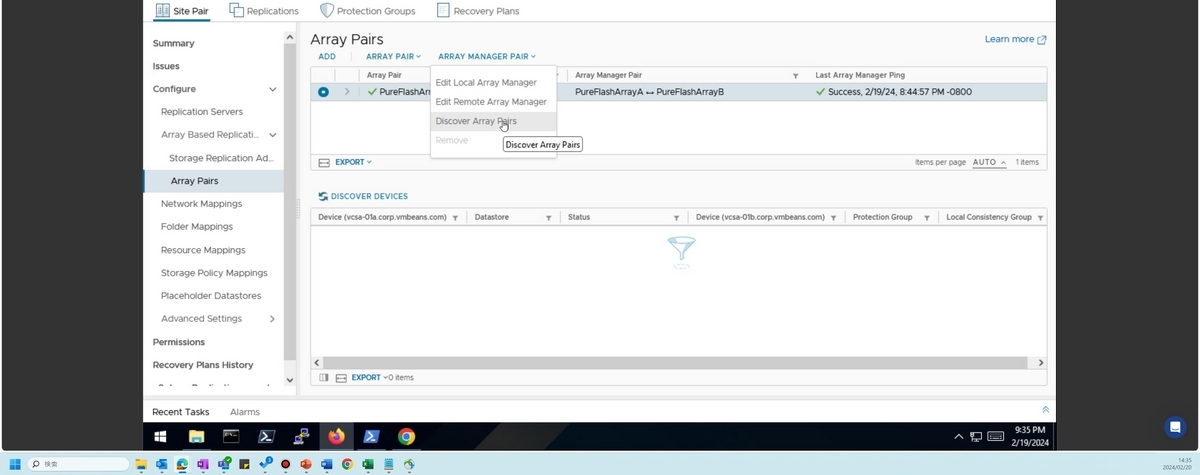Viewport: 1200px width, 475px height.
Task: Switch to the Alarms tab
Action: tap(245, 412)
